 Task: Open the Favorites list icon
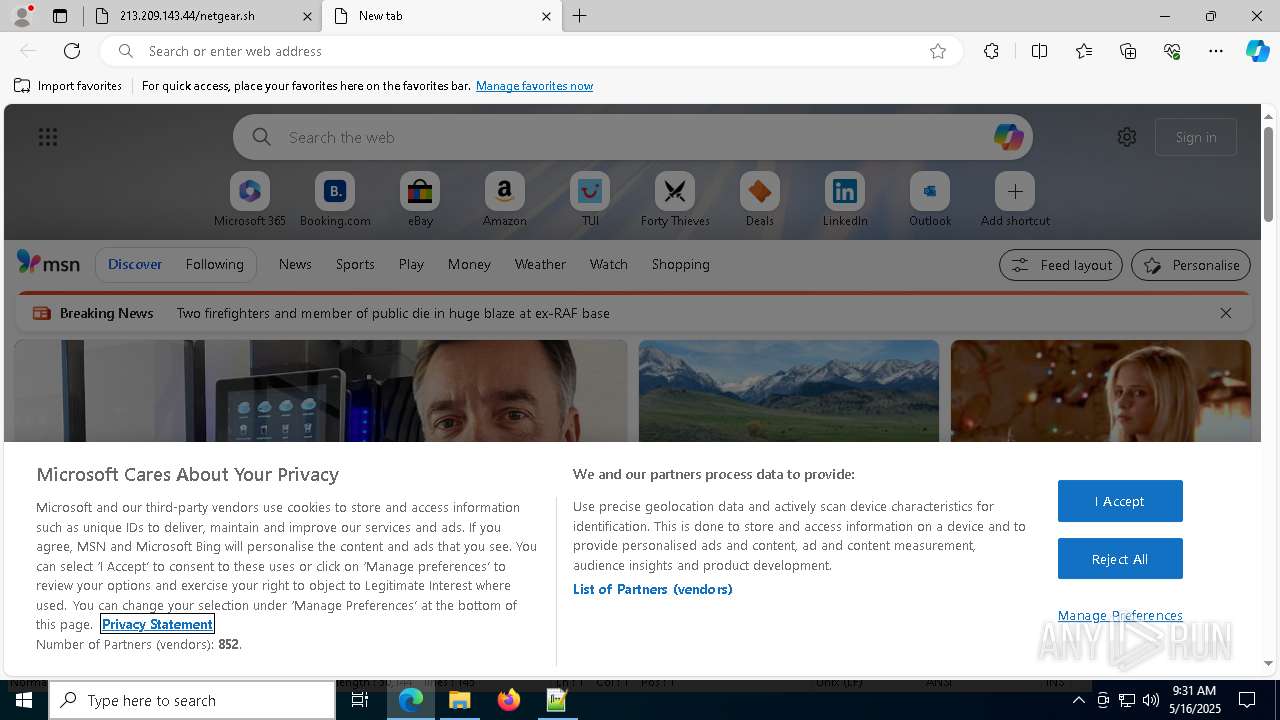pos(1084,51)
